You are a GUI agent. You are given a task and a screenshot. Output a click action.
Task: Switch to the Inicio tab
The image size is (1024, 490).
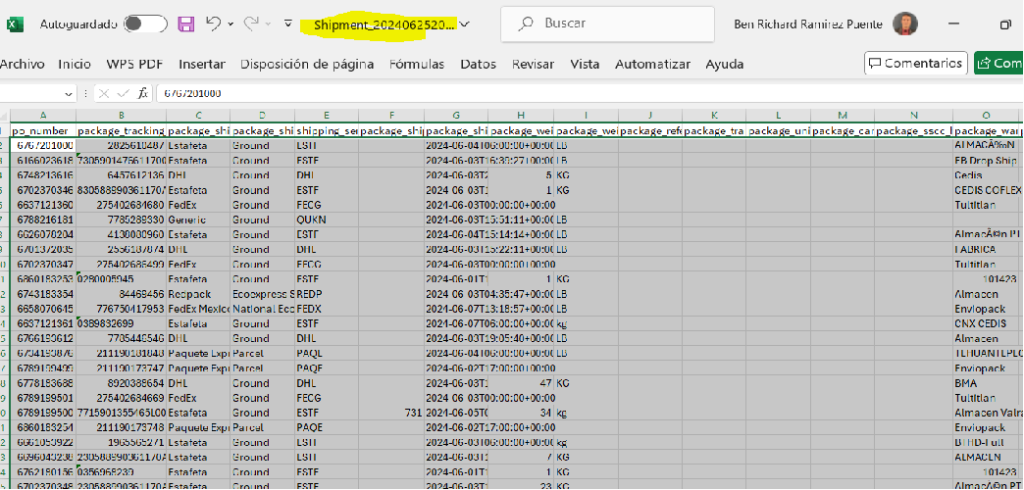pyautogui.click(x=74, y=64)
